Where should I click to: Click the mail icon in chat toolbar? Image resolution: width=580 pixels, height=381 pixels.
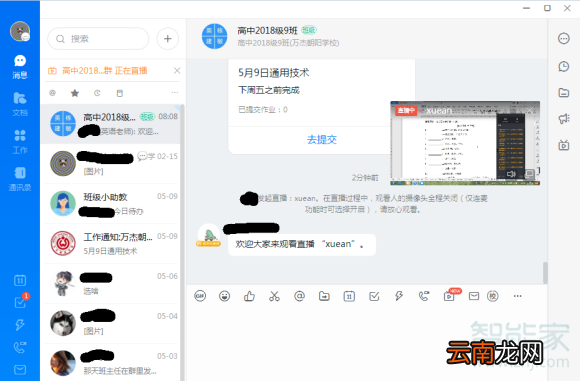pos(474,296)
